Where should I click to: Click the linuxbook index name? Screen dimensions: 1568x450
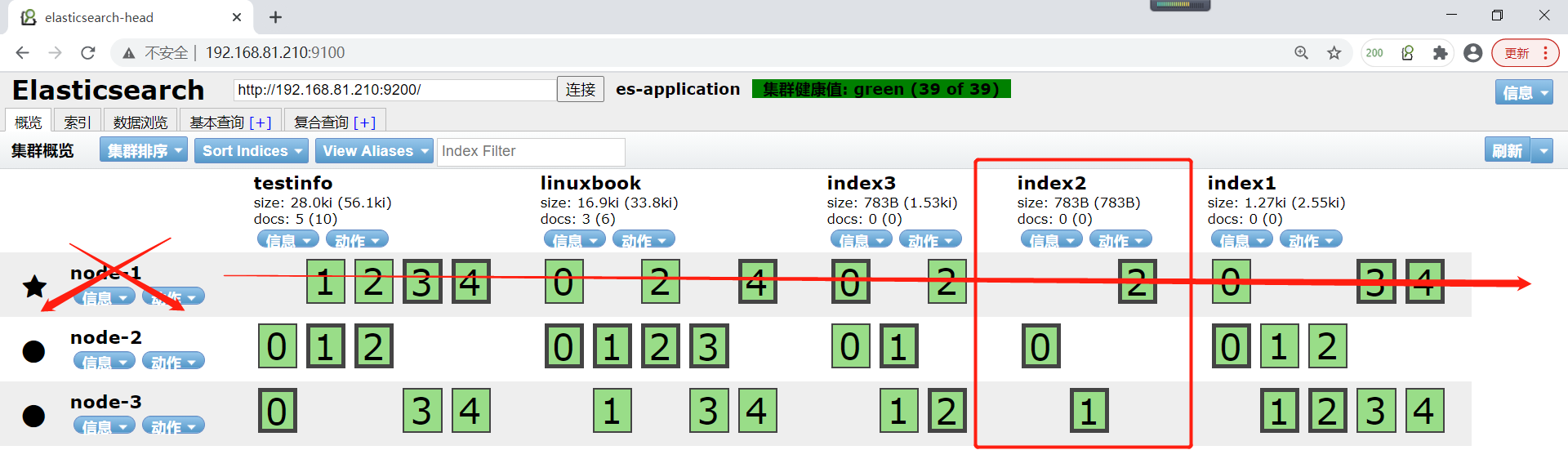[x=590, y=183]
